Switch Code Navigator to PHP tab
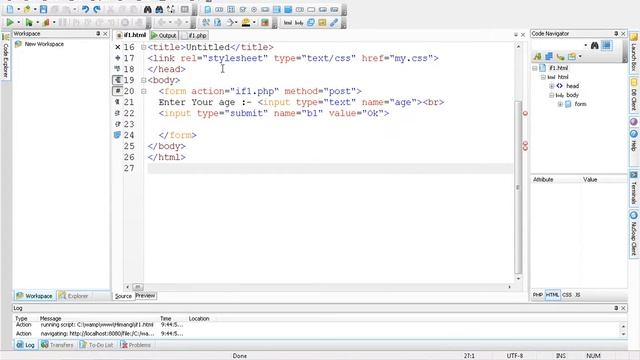This screenshot has height=360, width=640. click(538, 295)
